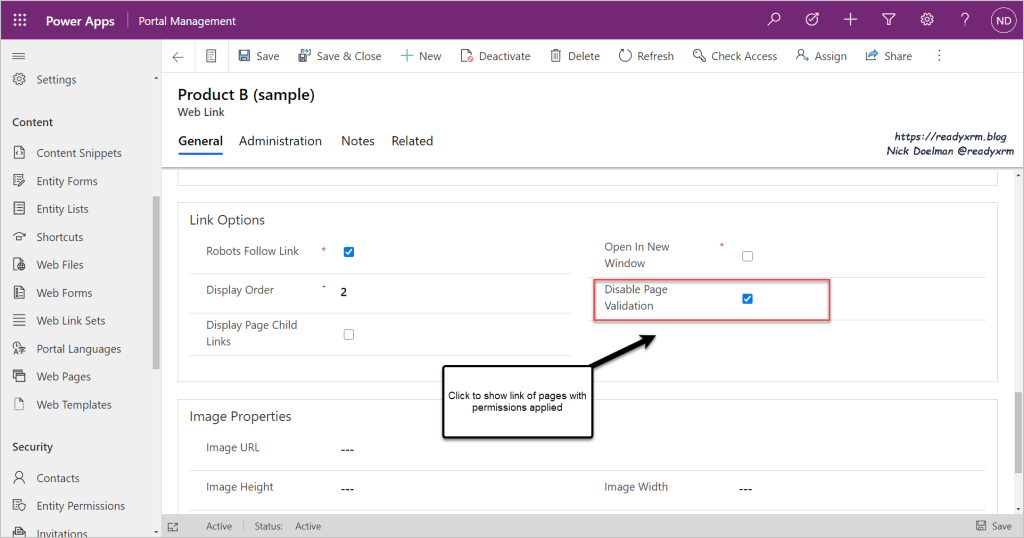The width and height of the screenshot is (1024, 538).
Task: Open the Notes tab
Action: (x=357, y=141)
